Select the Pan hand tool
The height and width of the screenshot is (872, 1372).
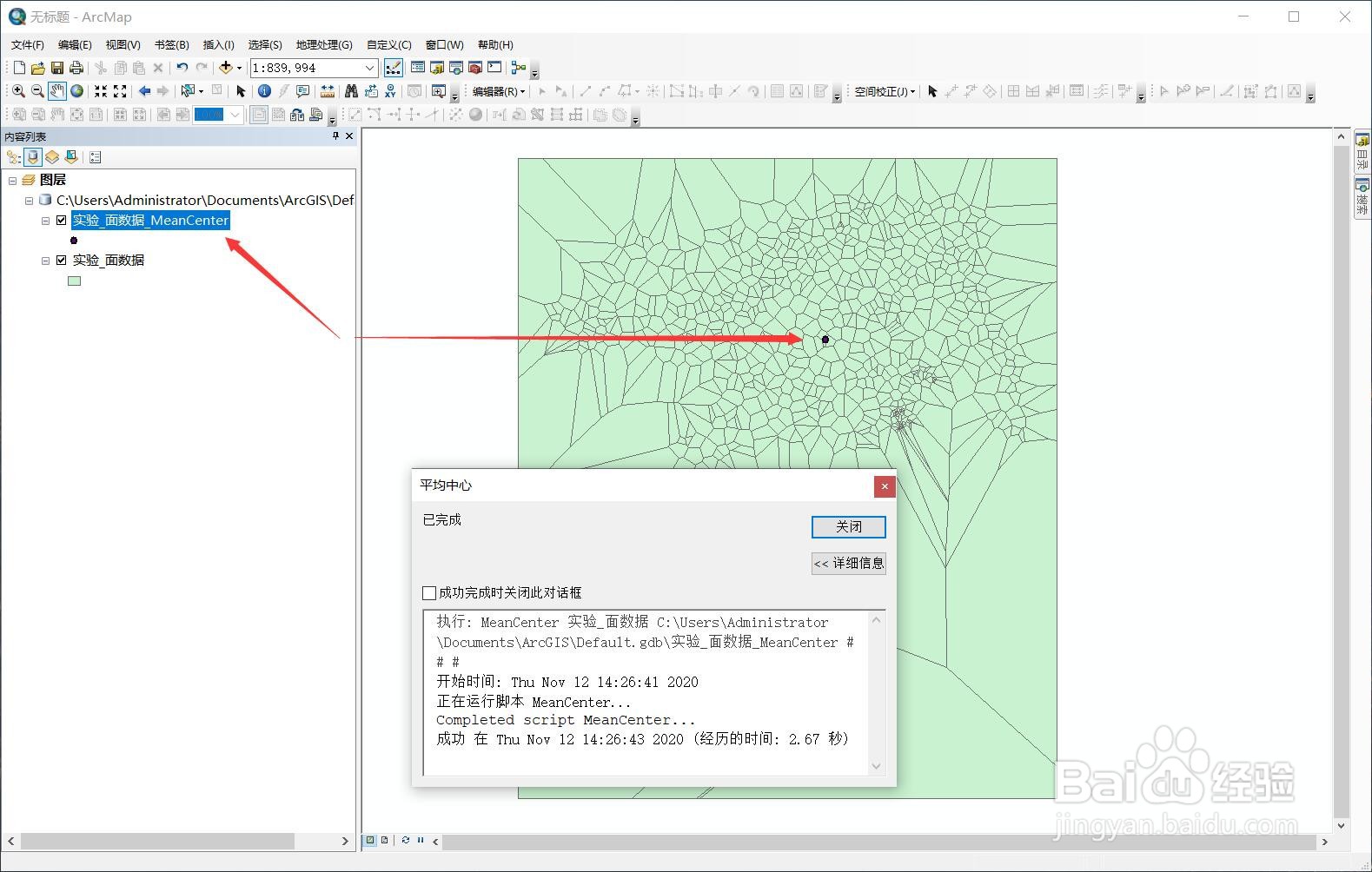pyautogui.click(x=57, y=91)
